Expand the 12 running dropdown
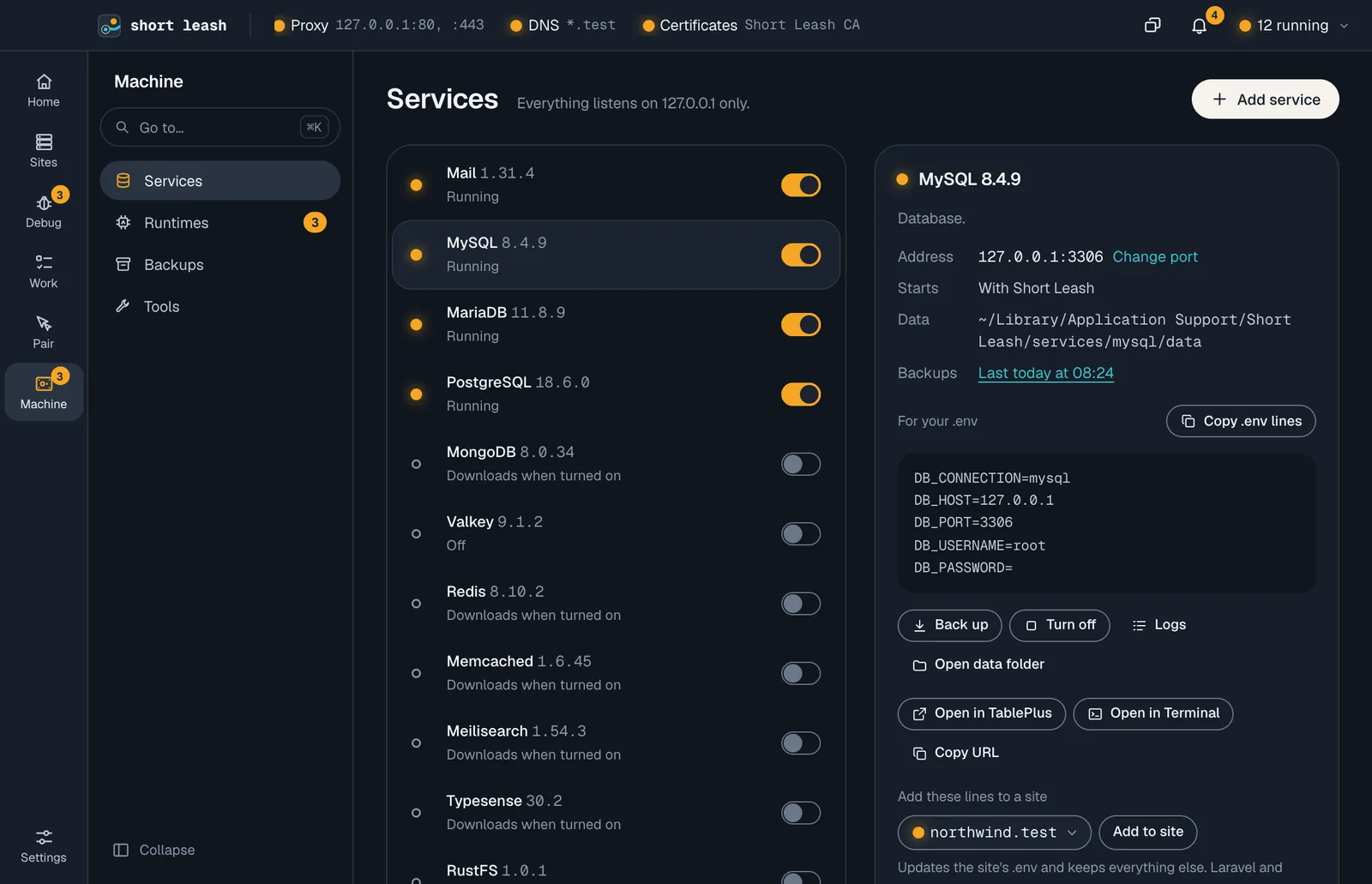Viewport: 1372px width, 884px height. [1294, 26]
